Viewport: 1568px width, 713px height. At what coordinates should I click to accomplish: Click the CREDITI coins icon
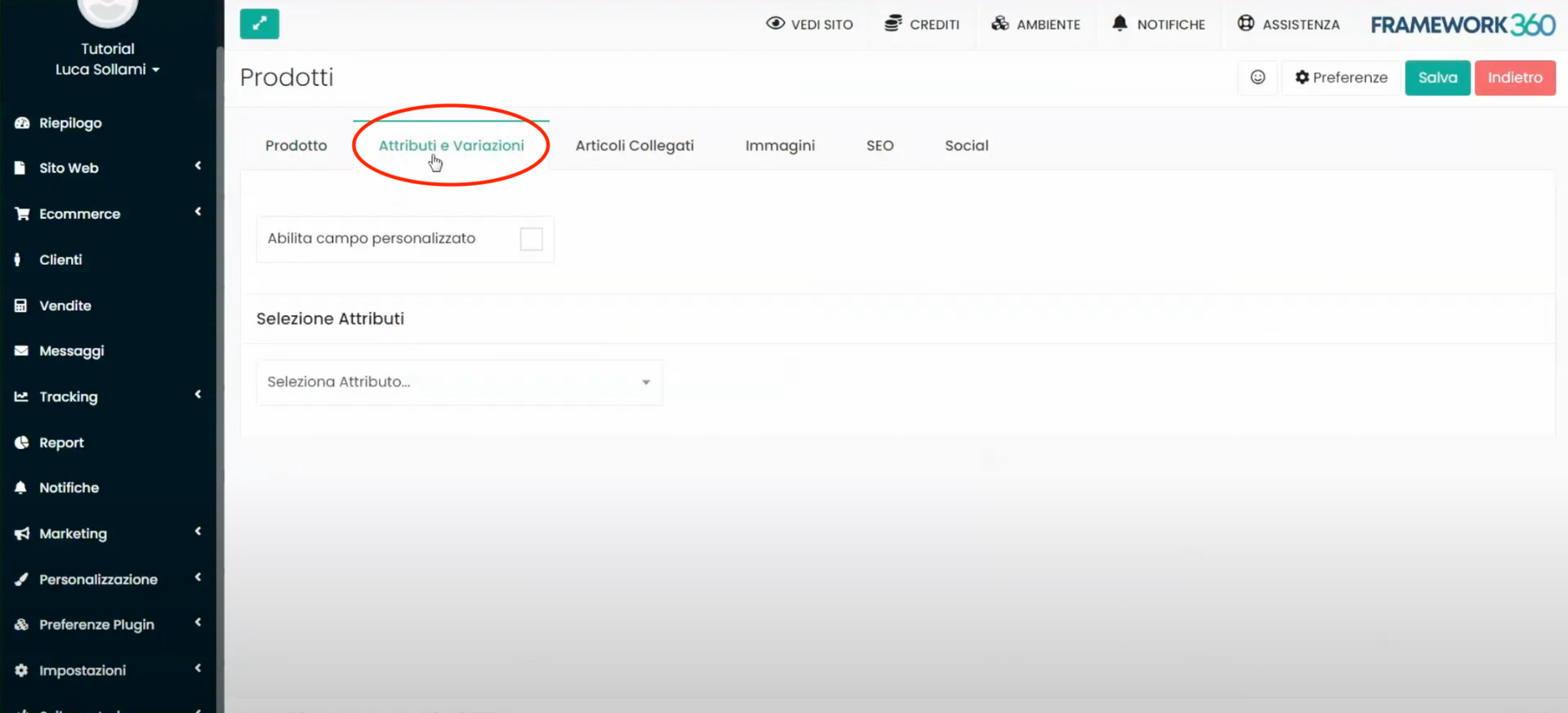click(x=893, y=24)
